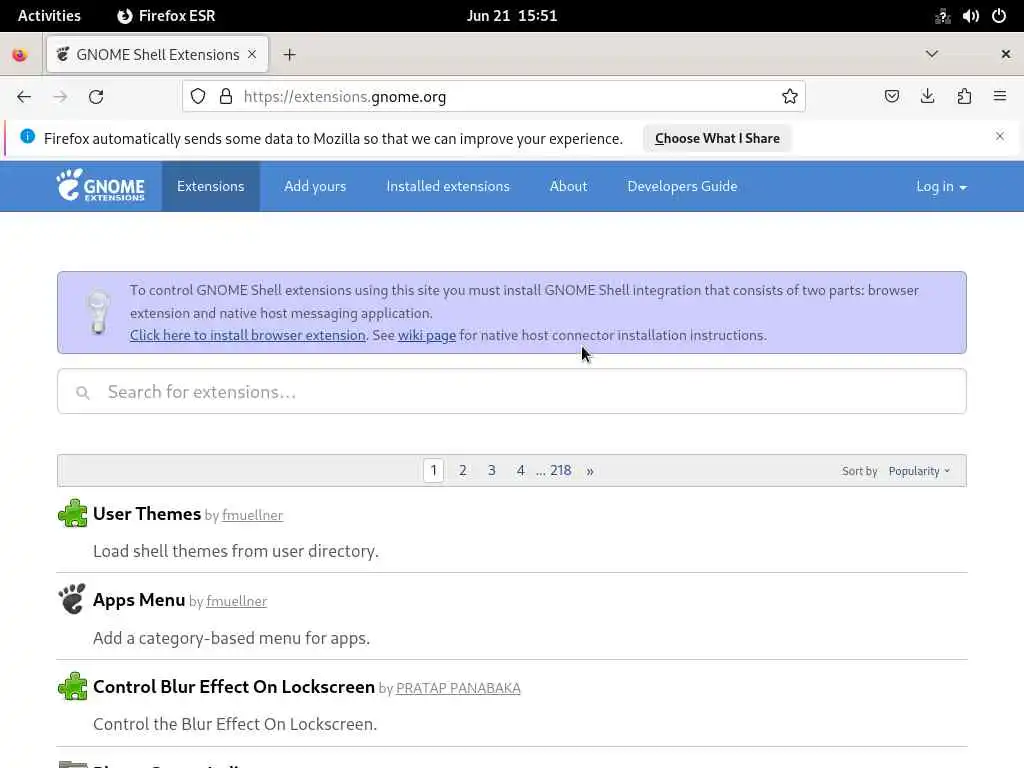Click the Apps Menu GNOME foot icon

72,599
